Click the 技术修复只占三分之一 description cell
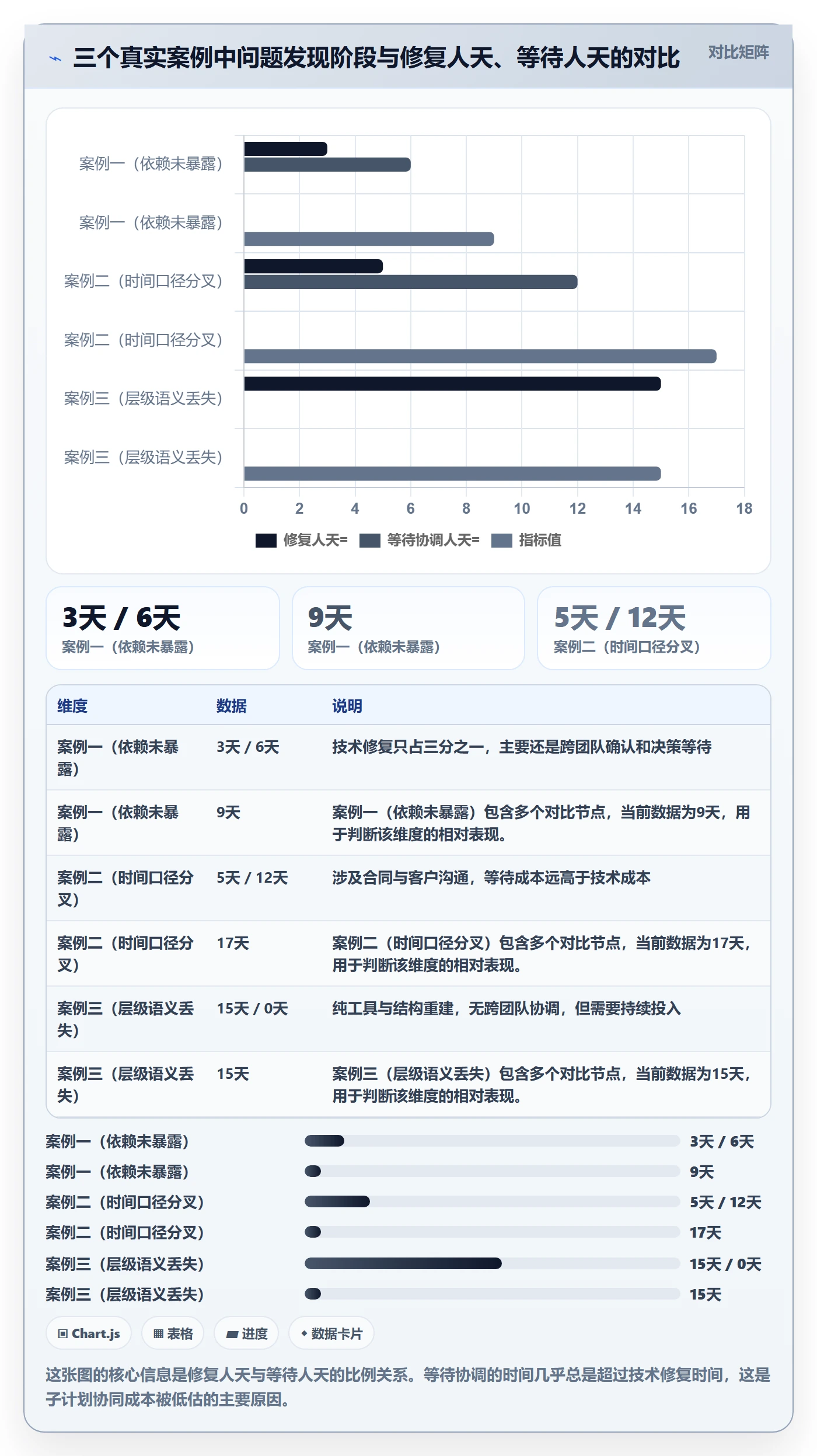817x1456 pixels. (522, 747)
